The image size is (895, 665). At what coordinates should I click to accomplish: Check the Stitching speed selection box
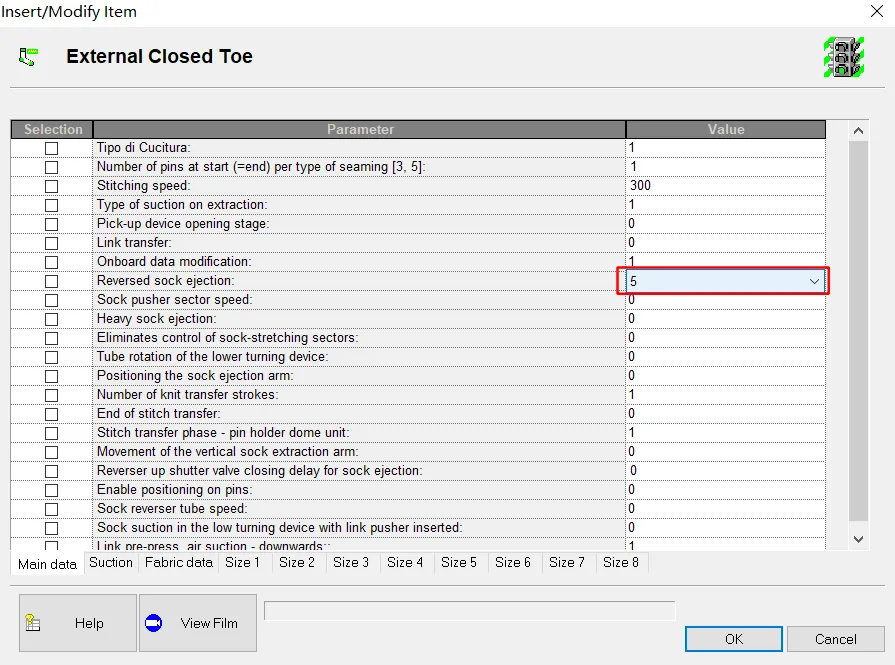click(51, 186)
